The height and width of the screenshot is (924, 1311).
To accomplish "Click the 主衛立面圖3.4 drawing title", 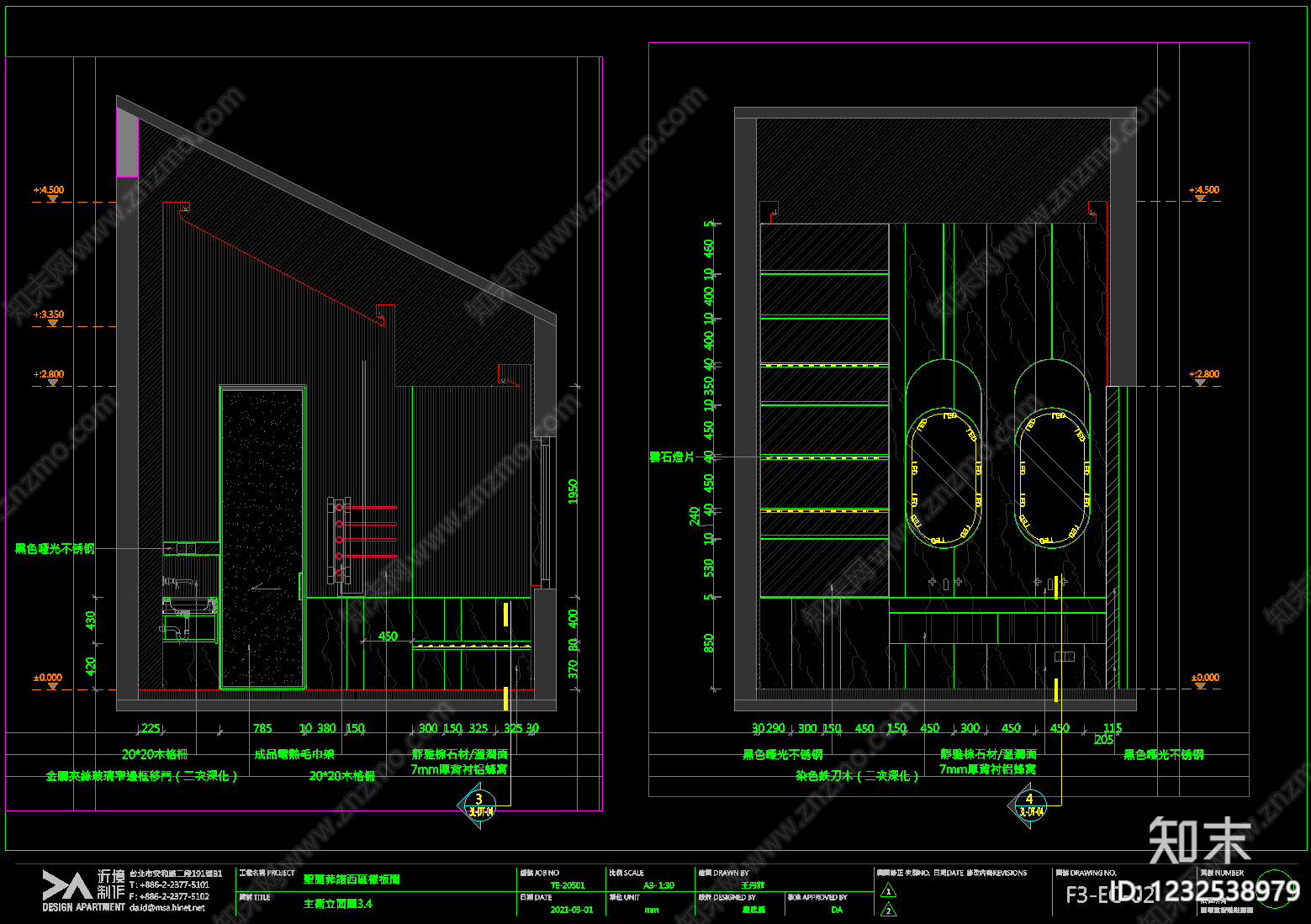I will (338, 904).
